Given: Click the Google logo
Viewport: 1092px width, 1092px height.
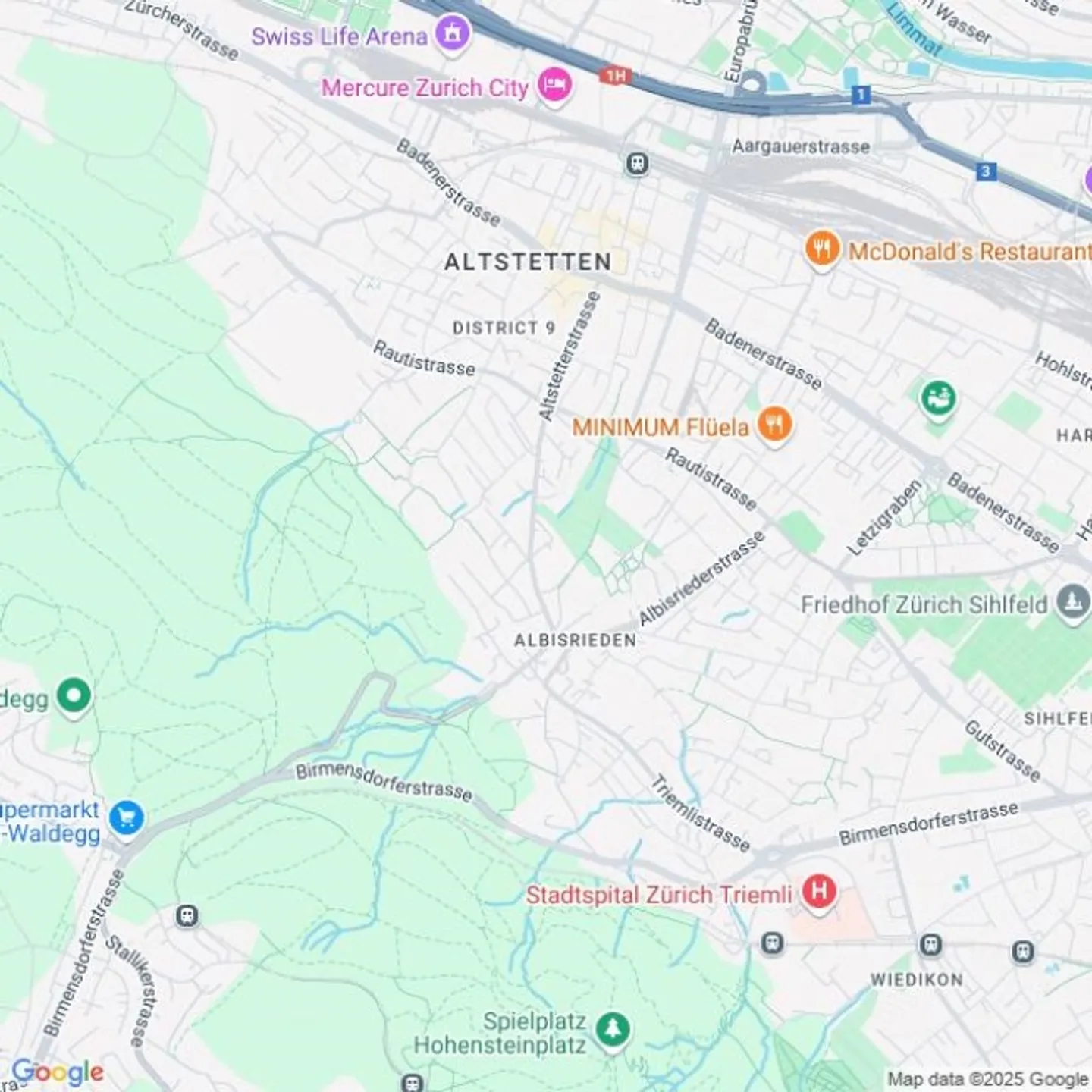Looking at the screenshot, I should (58, 1072).
